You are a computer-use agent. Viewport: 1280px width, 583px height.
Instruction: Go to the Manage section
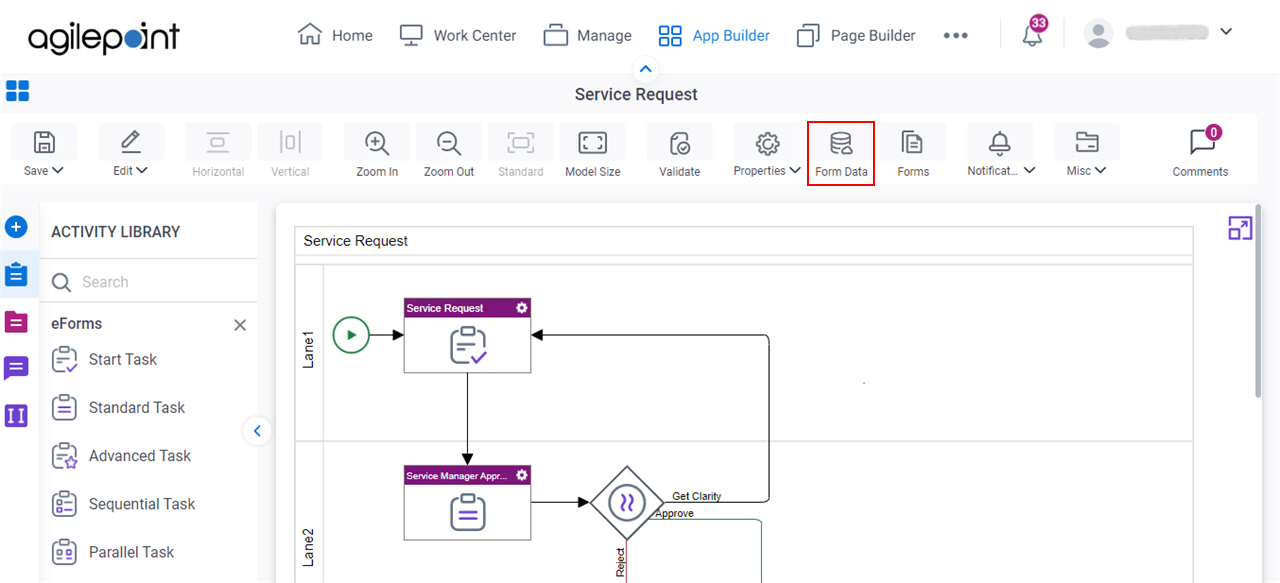(587, 35)
